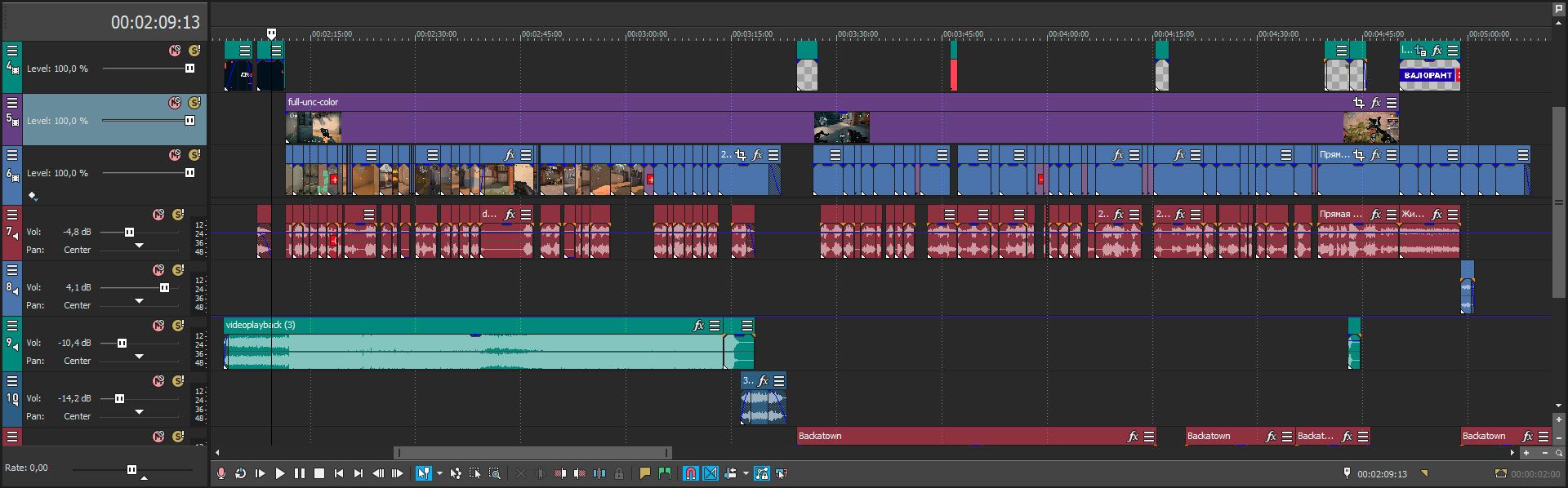Open the Auto Ripple dropdown arrow
This screenshot has height=488, width=1568.
(x=746, y=473)
